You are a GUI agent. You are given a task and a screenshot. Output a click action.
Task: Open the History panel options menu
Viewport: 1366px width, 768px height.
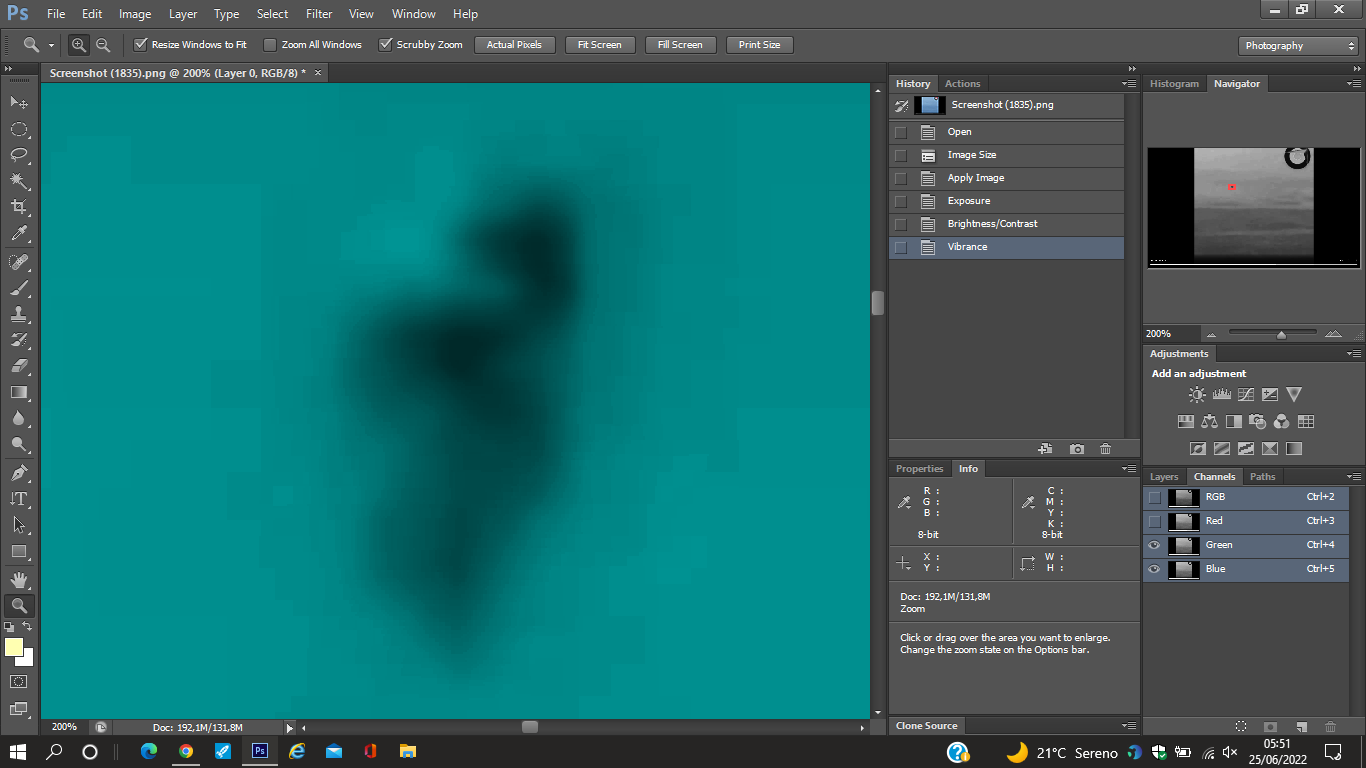pyautogui.click(x=1129, y=84)
